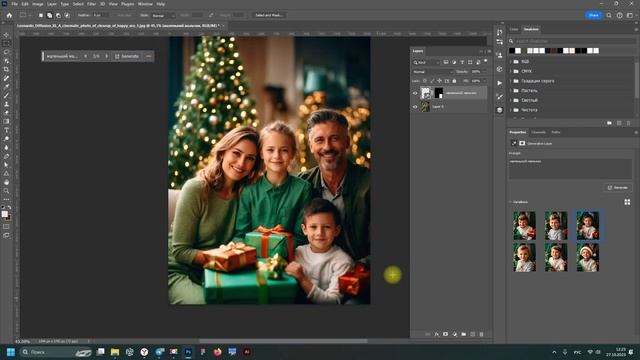Screen dimensions: 640x360
Task: Open the Actions play-icon panel in dock
Action: pos(500,83)
